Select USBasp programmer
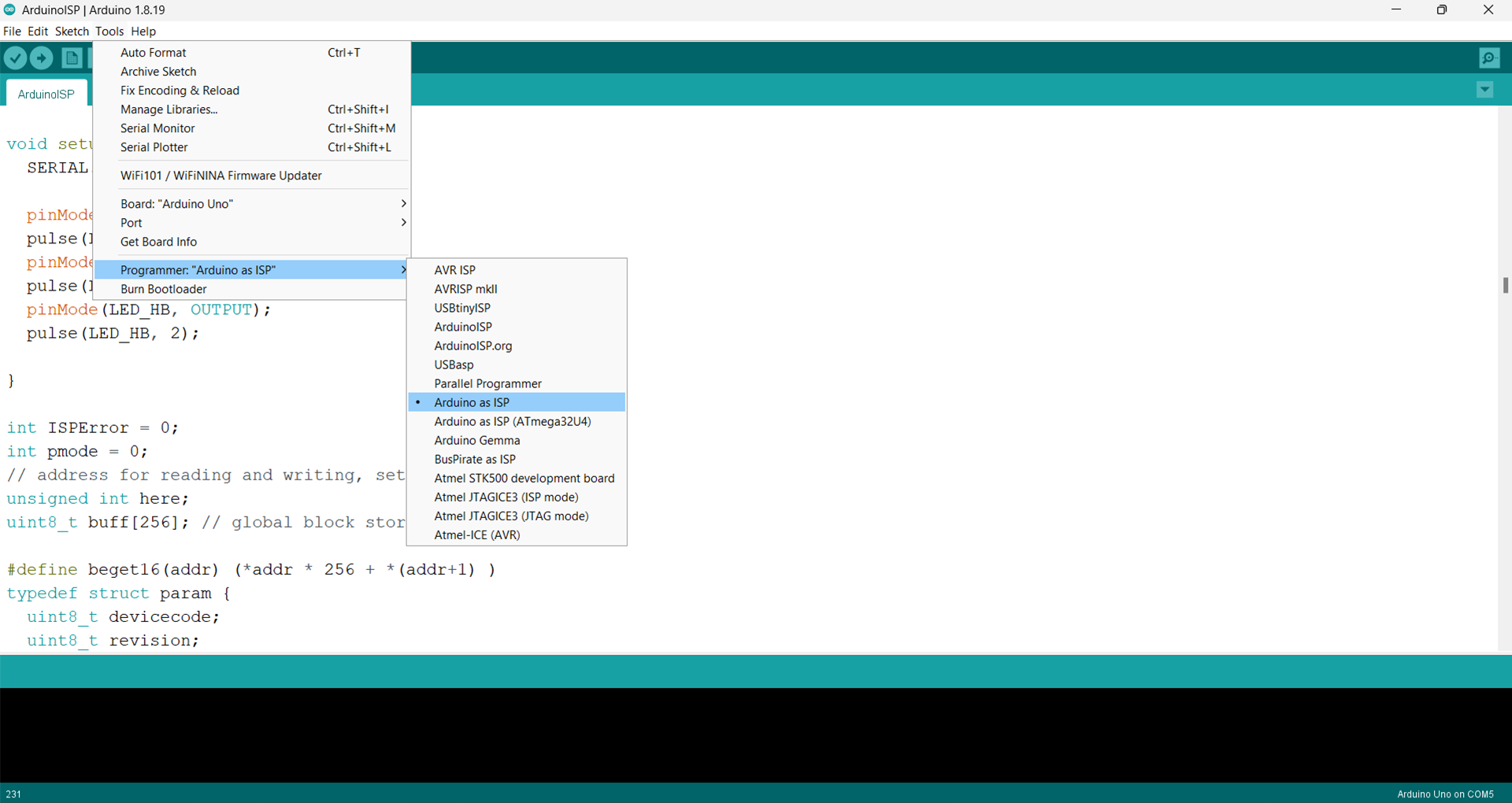1512x803 pixels. pos(517,364)
